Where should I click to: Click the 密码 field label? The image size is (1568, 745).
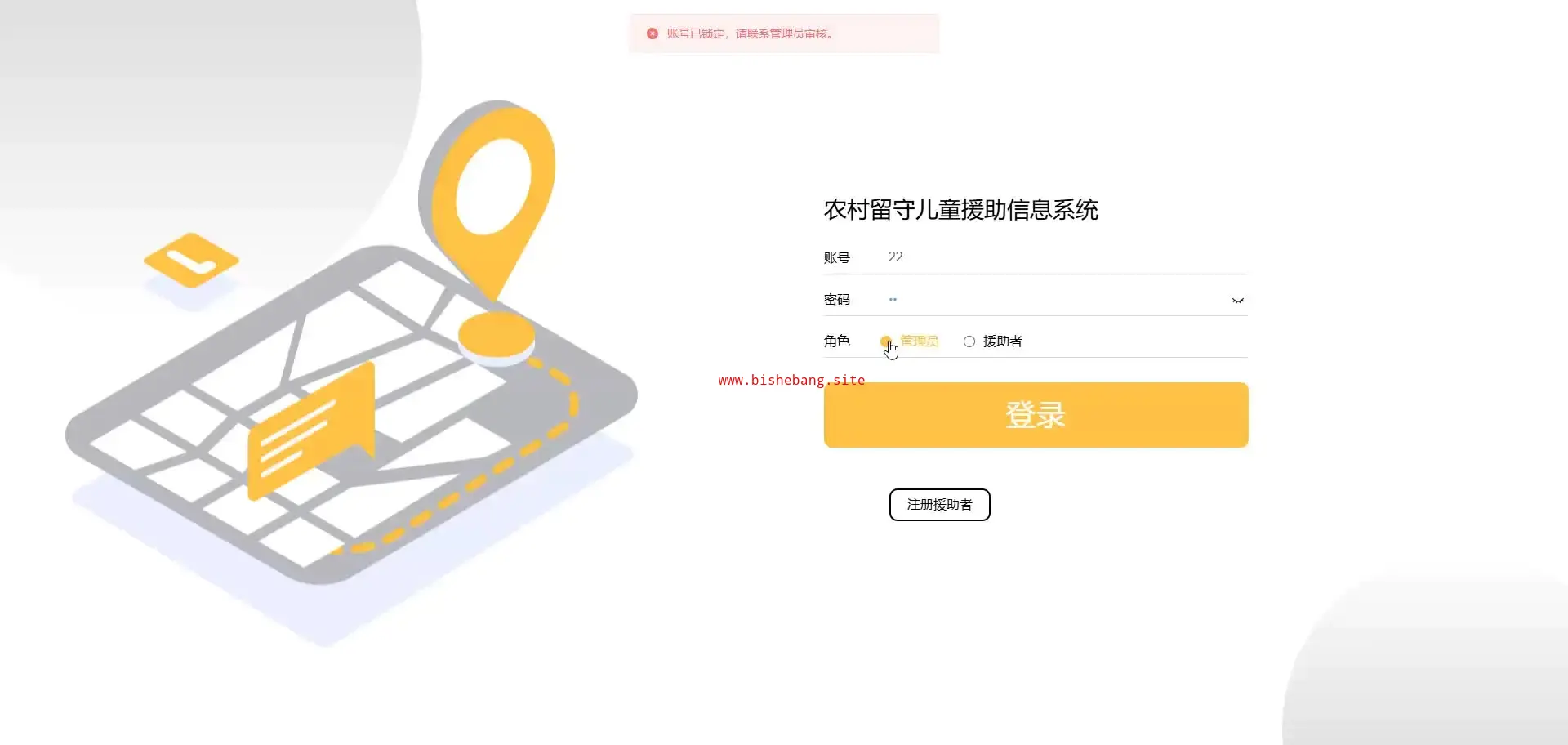coord(837,300)
